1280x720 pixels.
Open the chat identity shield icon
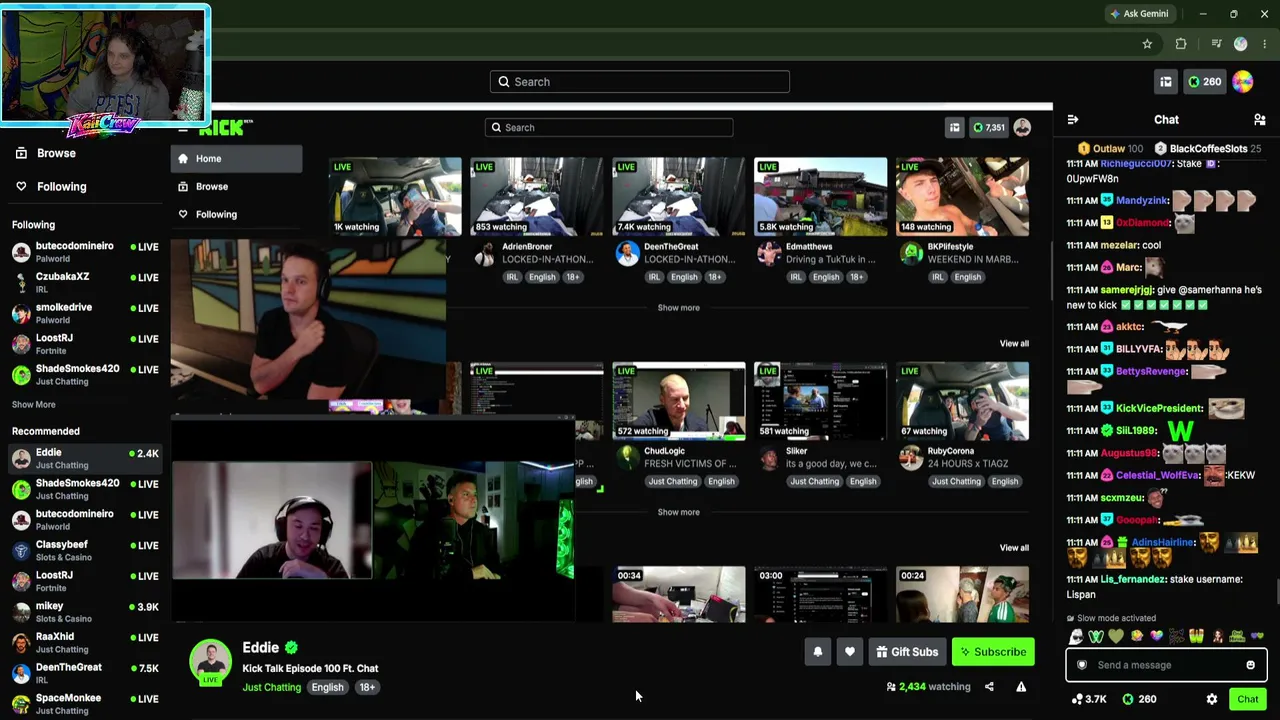coord(1081,665)
